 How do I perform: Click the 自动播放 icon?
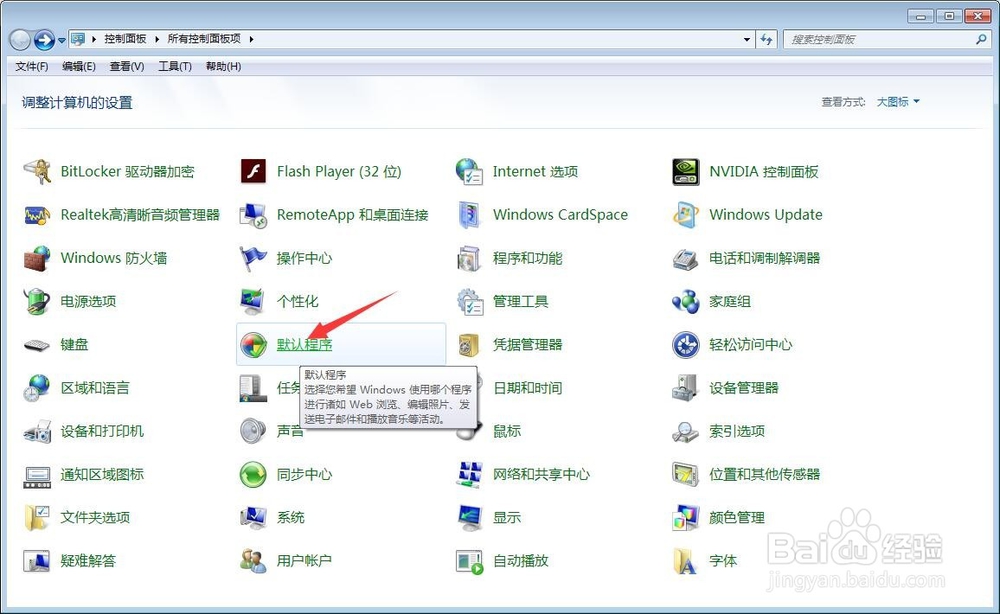pyautogui.click(x=469, y=562)
